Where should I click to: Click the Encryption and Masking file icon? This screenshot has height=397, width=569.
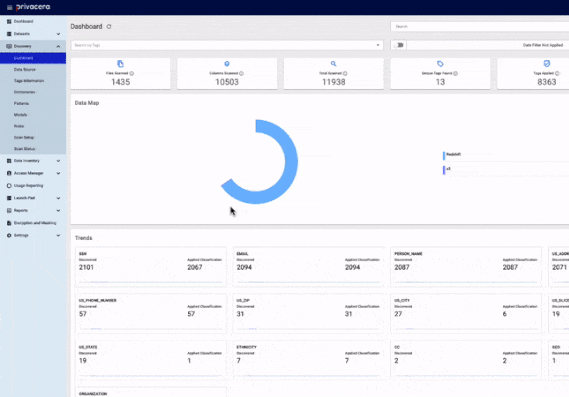[9, 223]
